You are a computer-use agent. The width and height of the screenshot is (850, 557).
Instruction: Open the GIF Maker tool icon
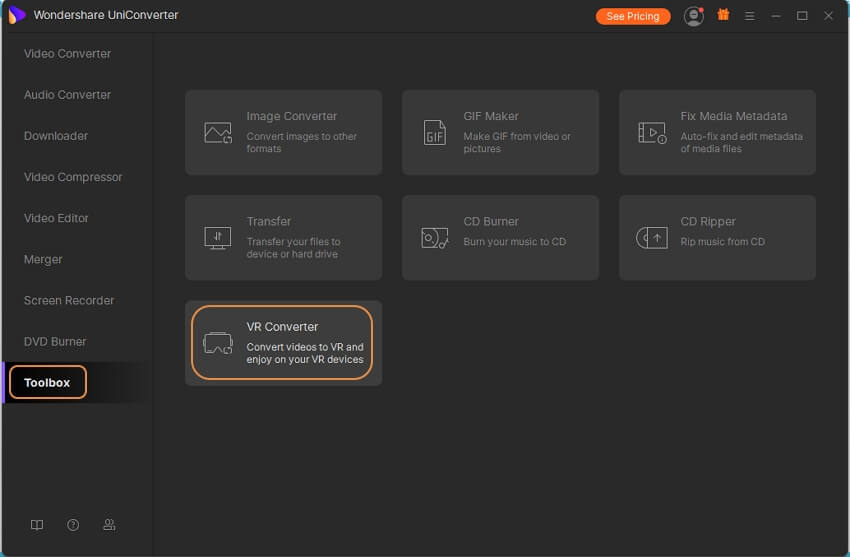(x=434, y=133)
